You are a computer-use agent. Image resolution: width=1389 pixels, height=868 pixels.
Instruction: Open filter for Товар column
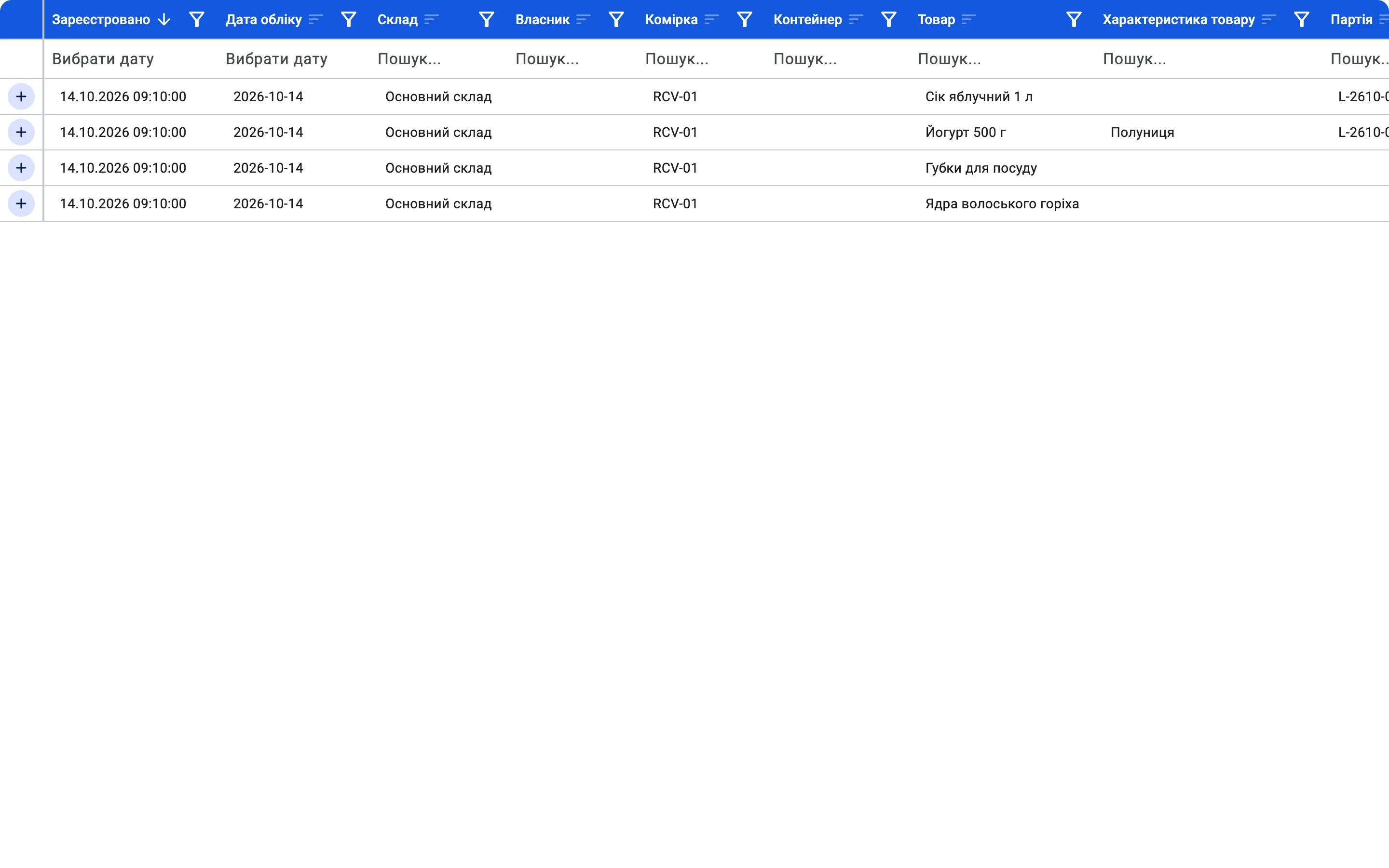(1074, 19)
